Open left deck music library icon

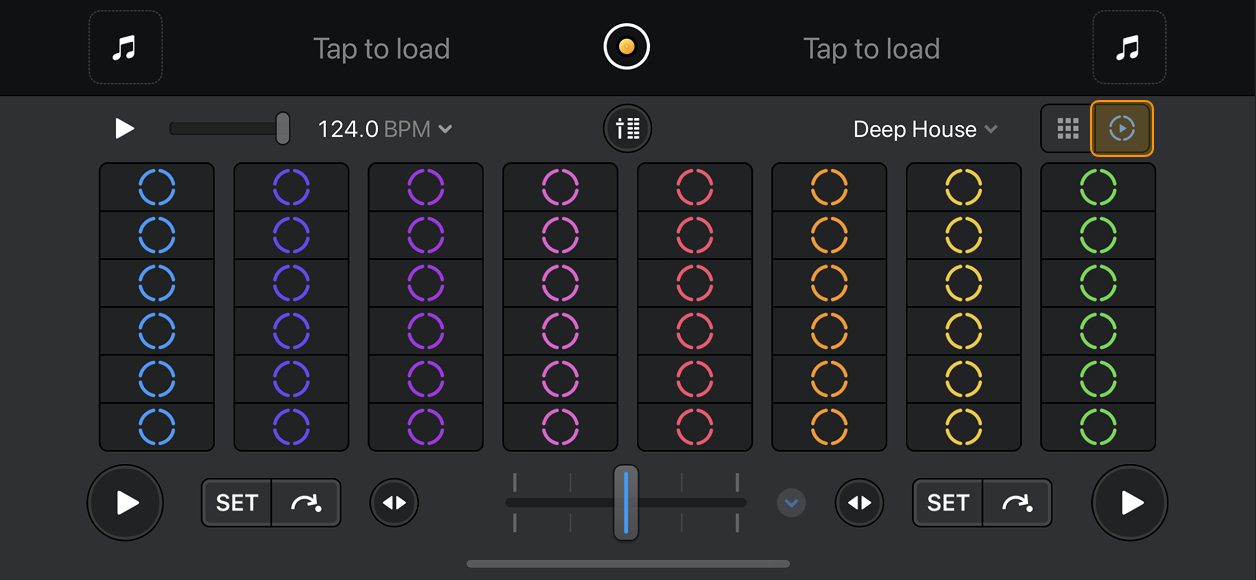126,47
